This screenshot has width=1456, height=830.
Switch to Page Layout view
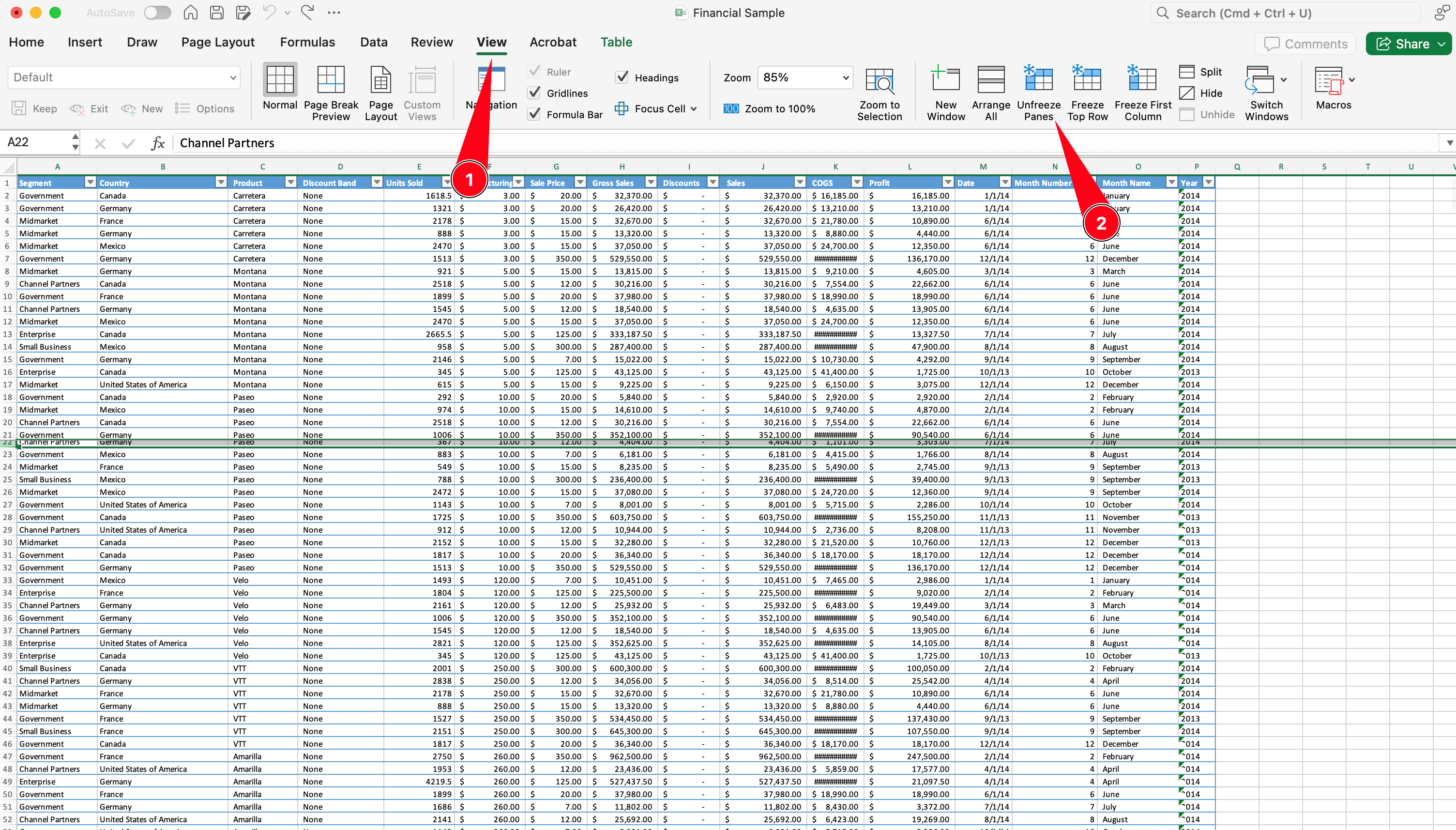(380, 93)
